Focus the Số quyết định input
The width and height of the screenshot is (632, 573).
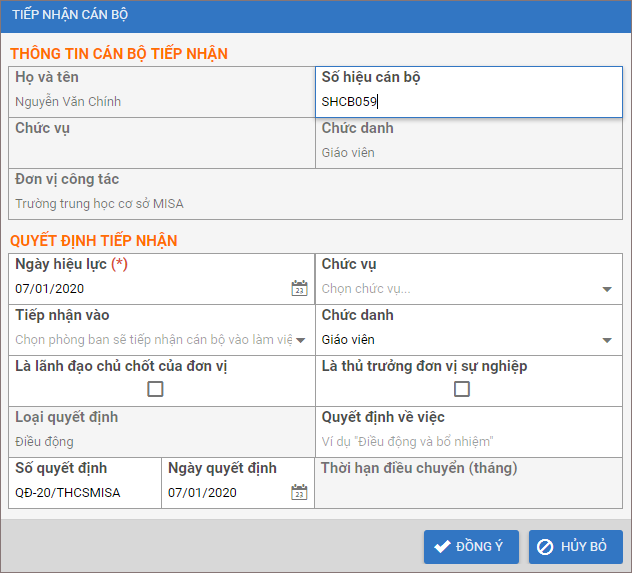point(84,492)
